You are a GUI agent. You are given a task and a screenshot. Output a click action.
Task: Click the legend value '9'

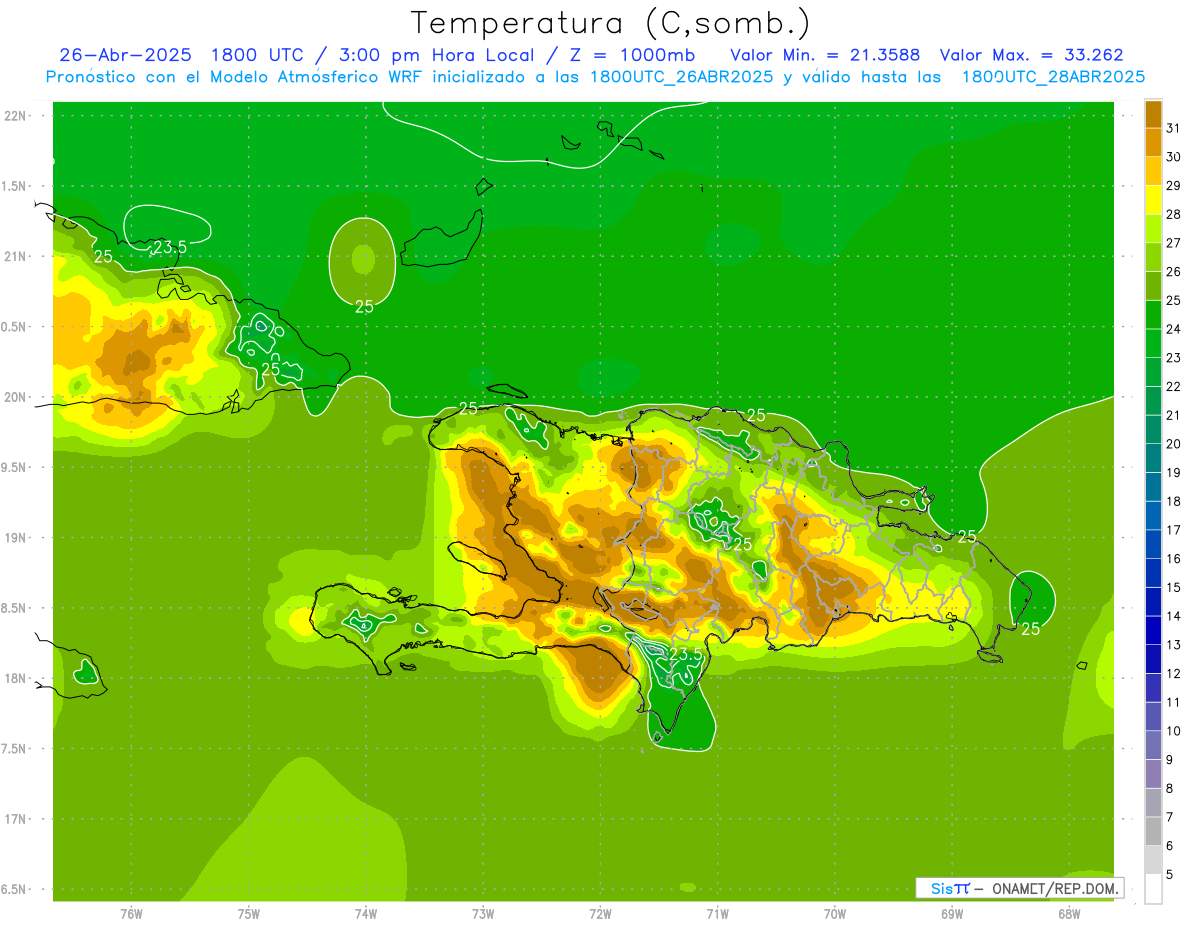[1170, 760]
